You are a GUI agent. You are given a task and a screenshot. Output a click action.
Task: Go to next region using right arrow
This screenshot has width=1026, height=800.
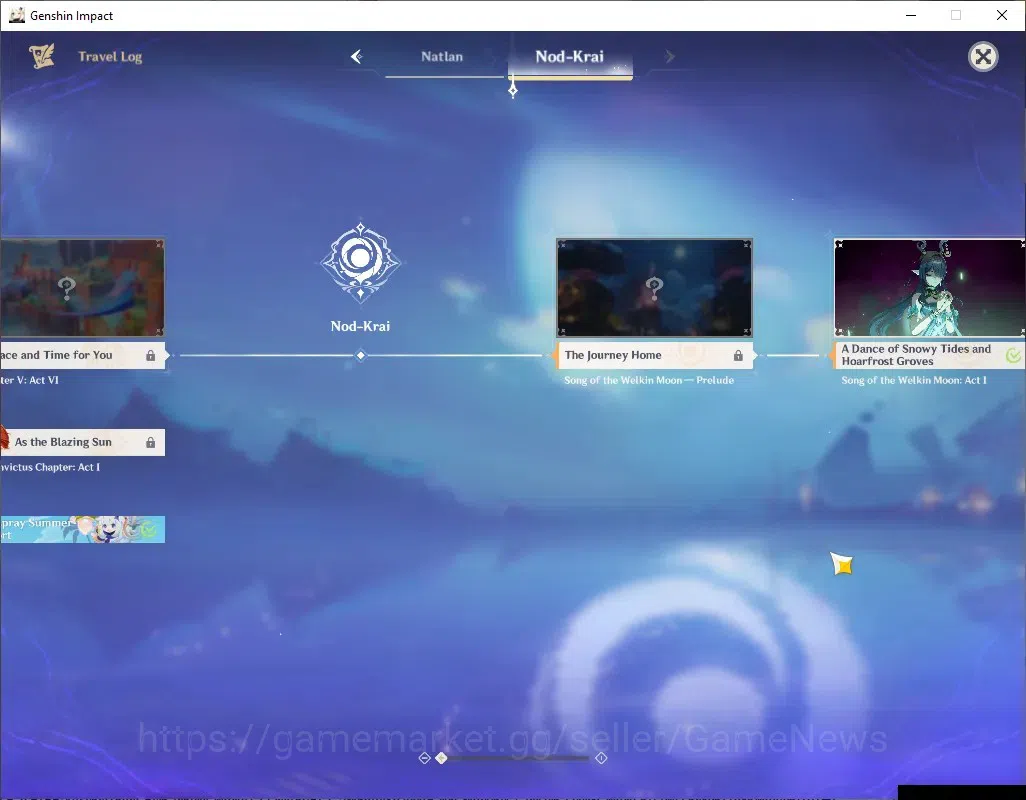pos(669,57)
